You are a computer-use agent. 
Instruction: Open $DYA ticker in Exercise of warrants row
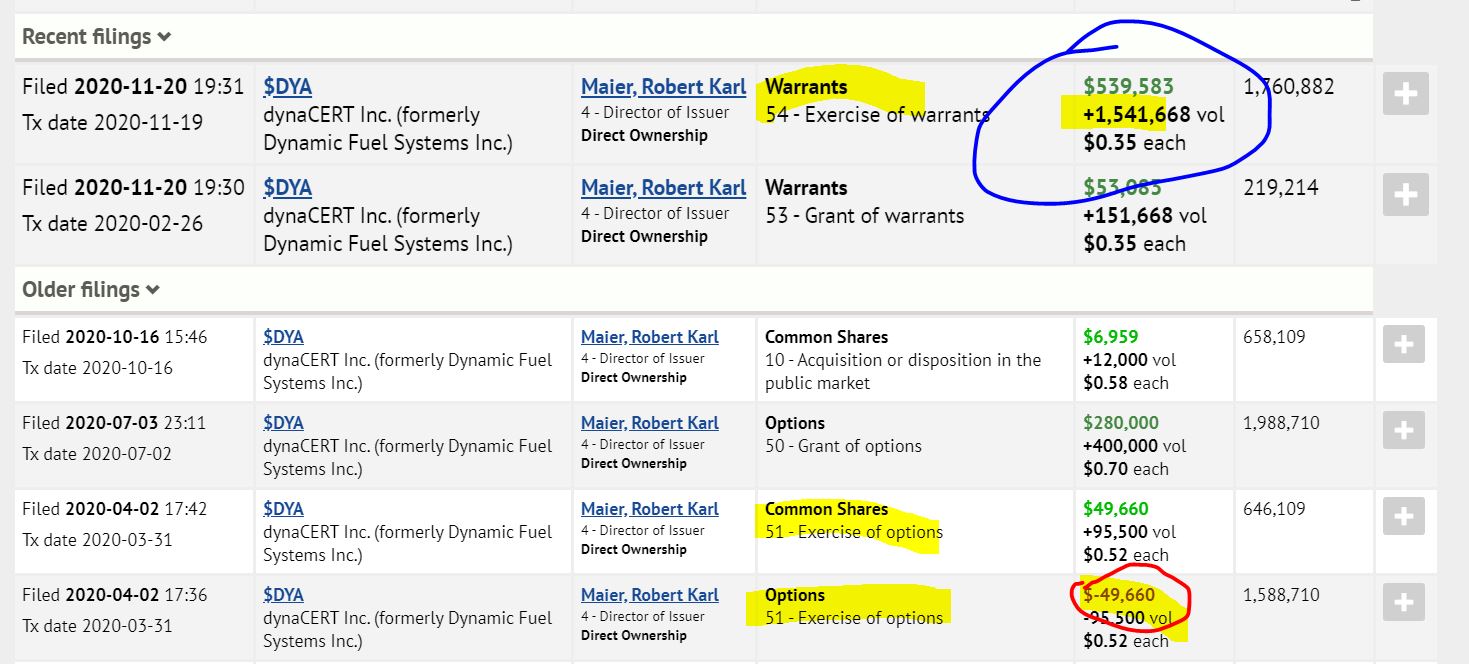288,87
